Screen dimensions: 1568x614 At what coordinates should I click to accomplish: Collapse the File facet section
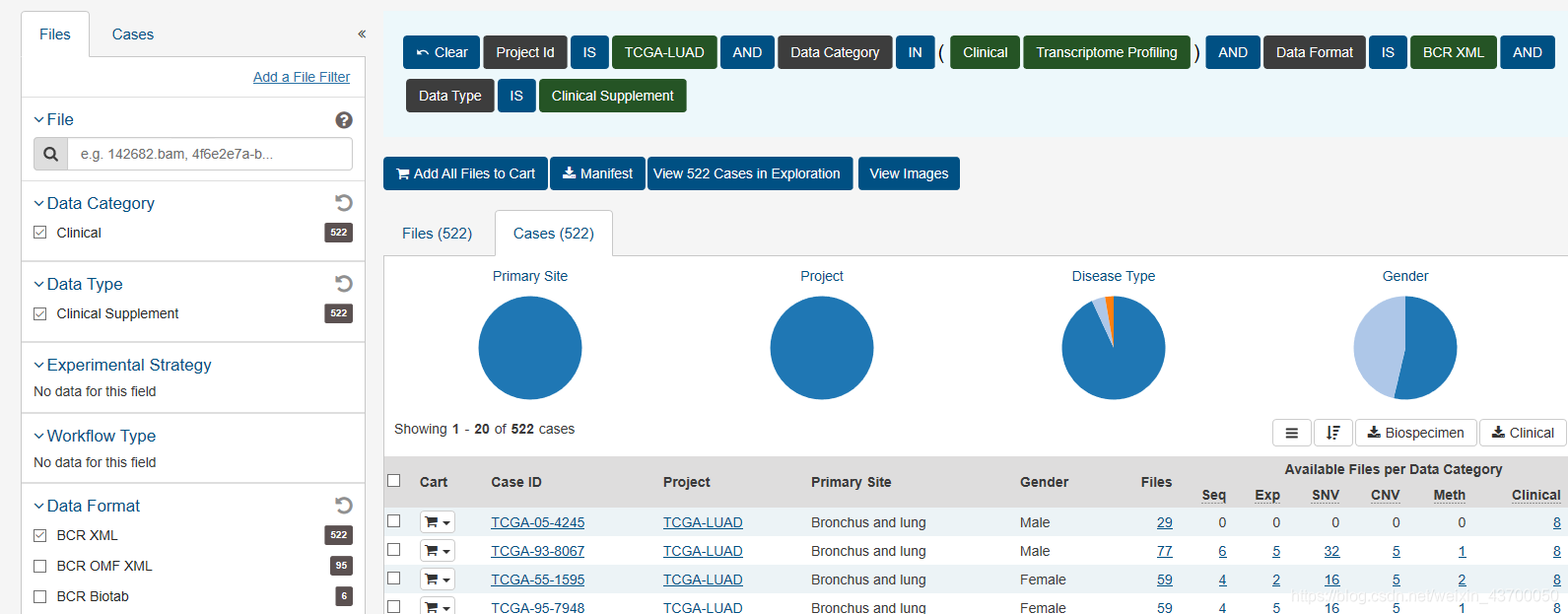click(53, 119)
